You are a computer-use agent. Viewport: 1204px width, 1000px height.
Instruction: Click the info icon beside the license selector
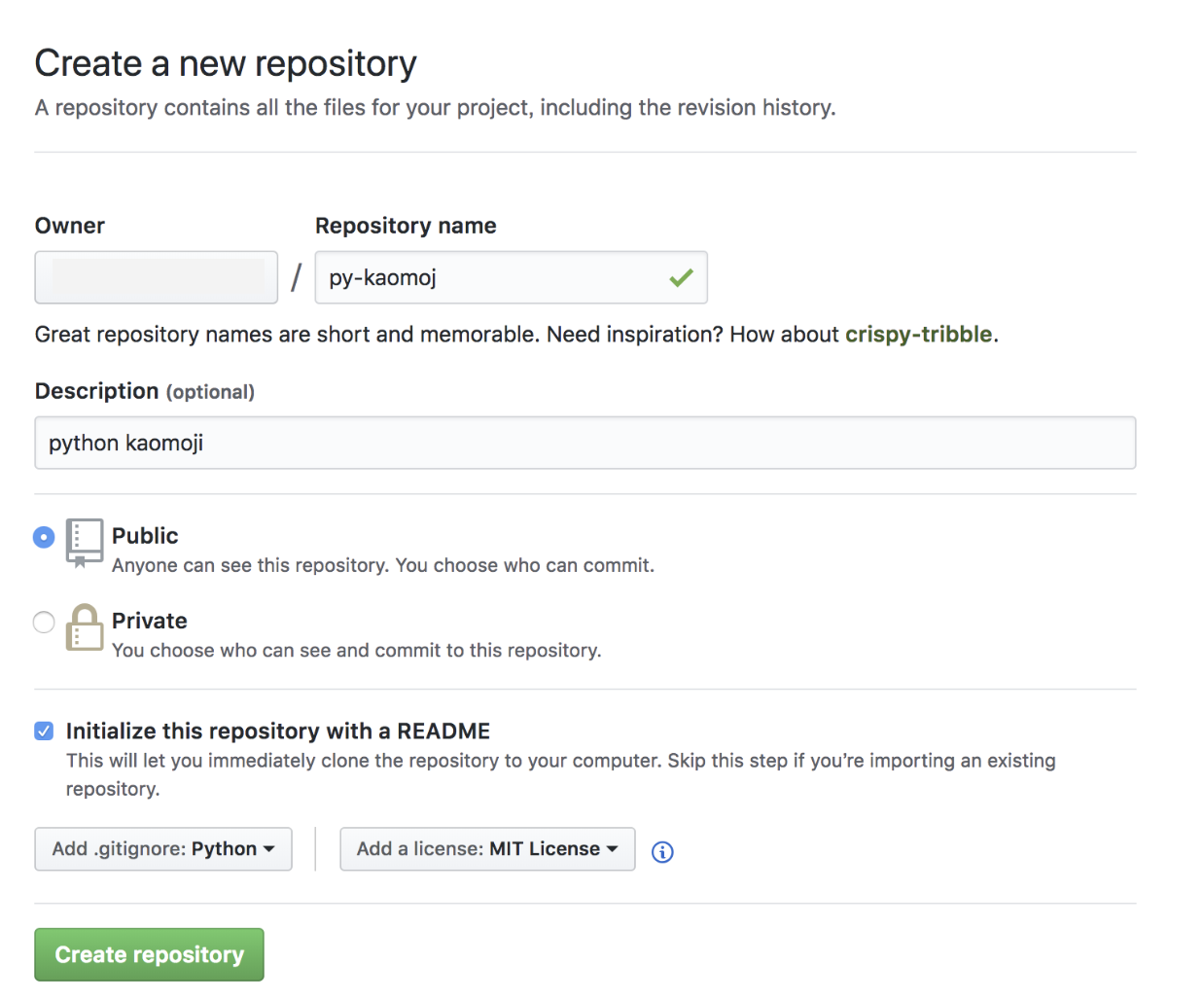pos(662,852)
